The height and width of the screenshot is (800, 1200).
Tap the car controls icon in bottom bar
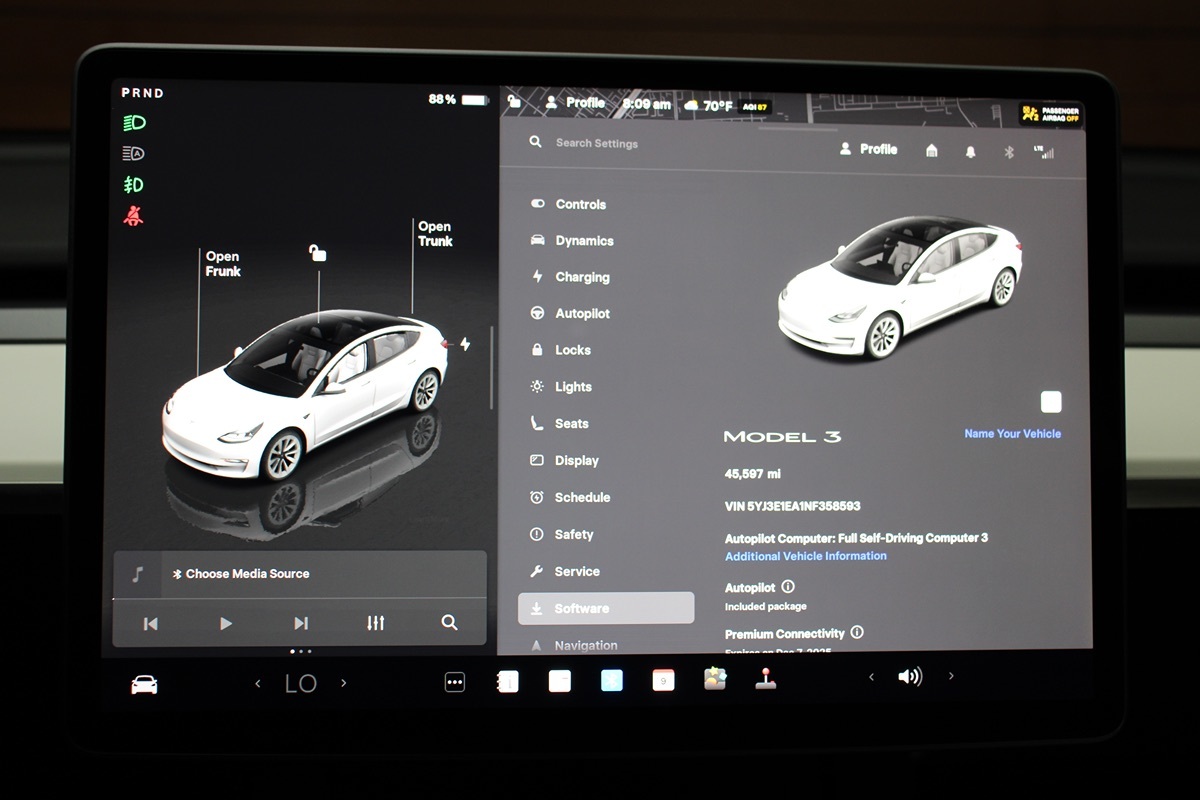(x=144, y=684)
